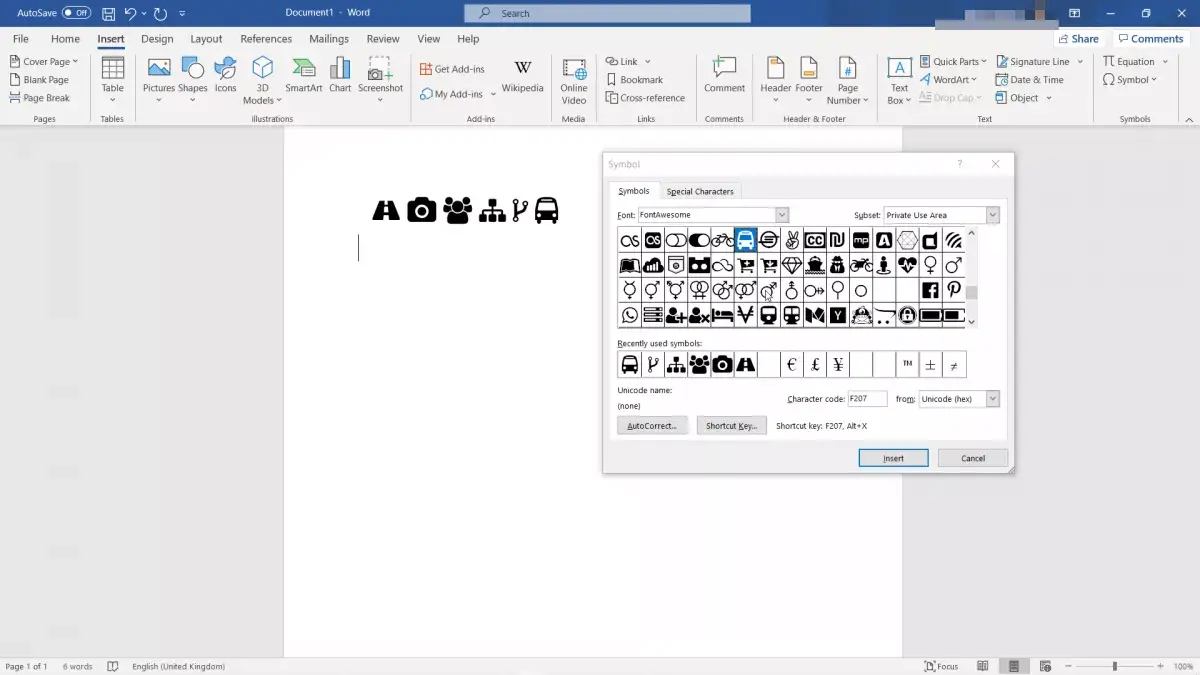The image size is (1200, 675).
Task: Open the Subset dropdown
Action: [x=993, y=215]
